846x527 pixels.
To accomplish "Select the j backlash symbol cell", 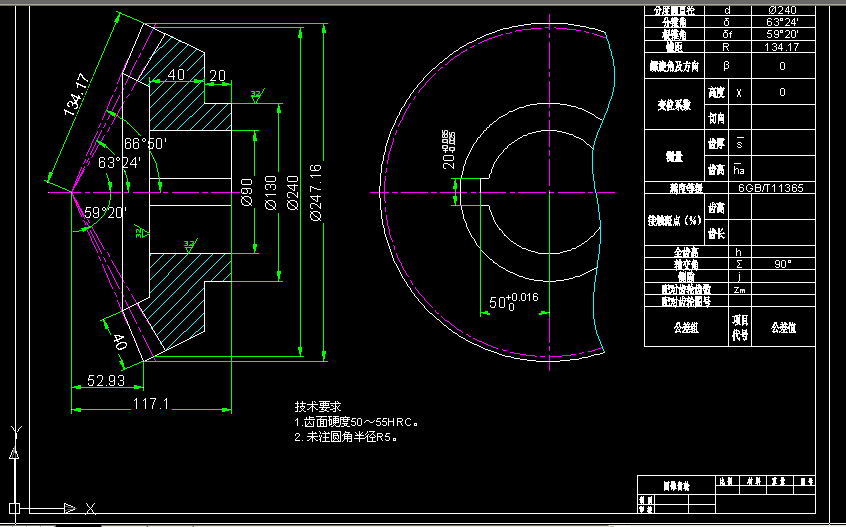I will point(739,277).
